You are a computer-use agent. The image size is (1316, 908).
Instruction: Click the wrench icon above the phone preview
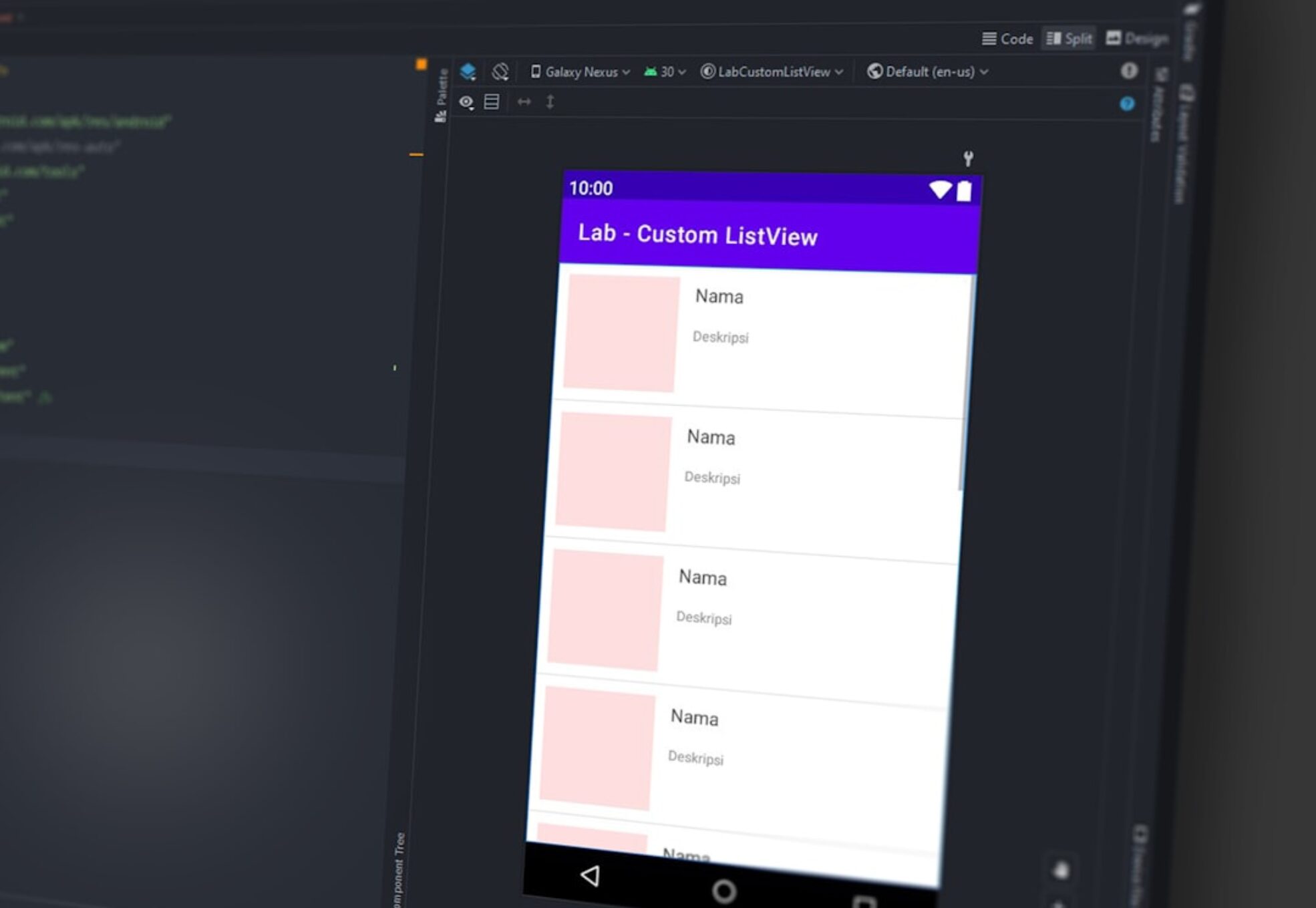tap(968, 158)
